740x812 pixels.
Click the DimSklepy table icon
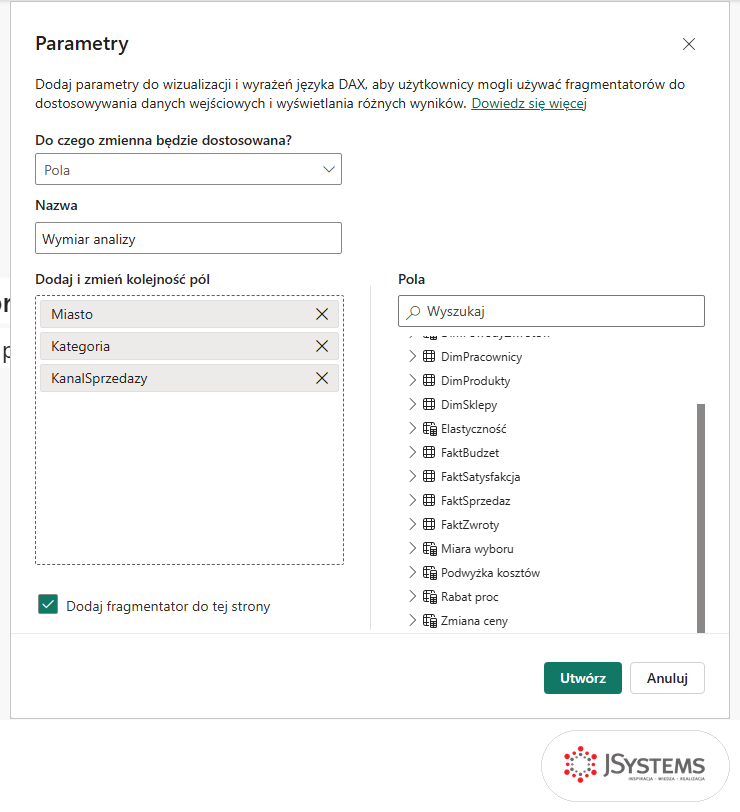(x=429, y=404)
